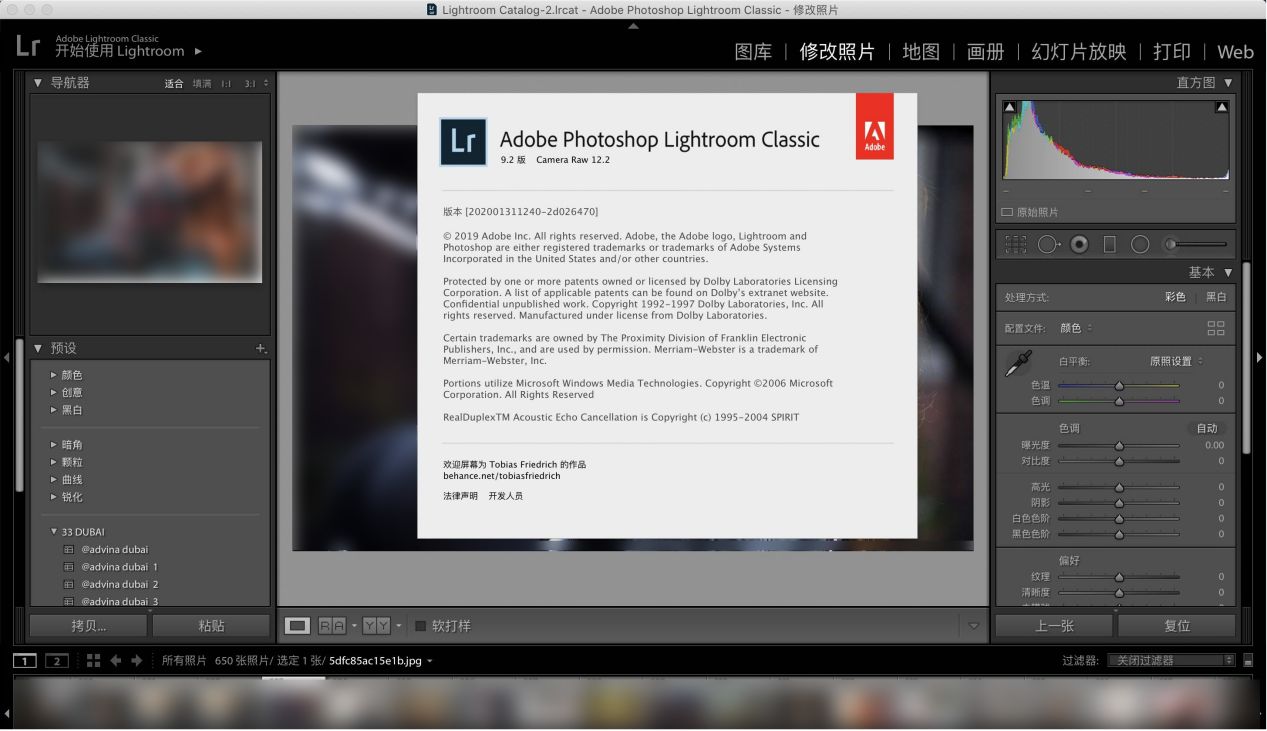Viewport: 1267px width, 731px height.
Task: Select the Radial Filter tool
Action: pyautogui.click(x=1140, y=244)
